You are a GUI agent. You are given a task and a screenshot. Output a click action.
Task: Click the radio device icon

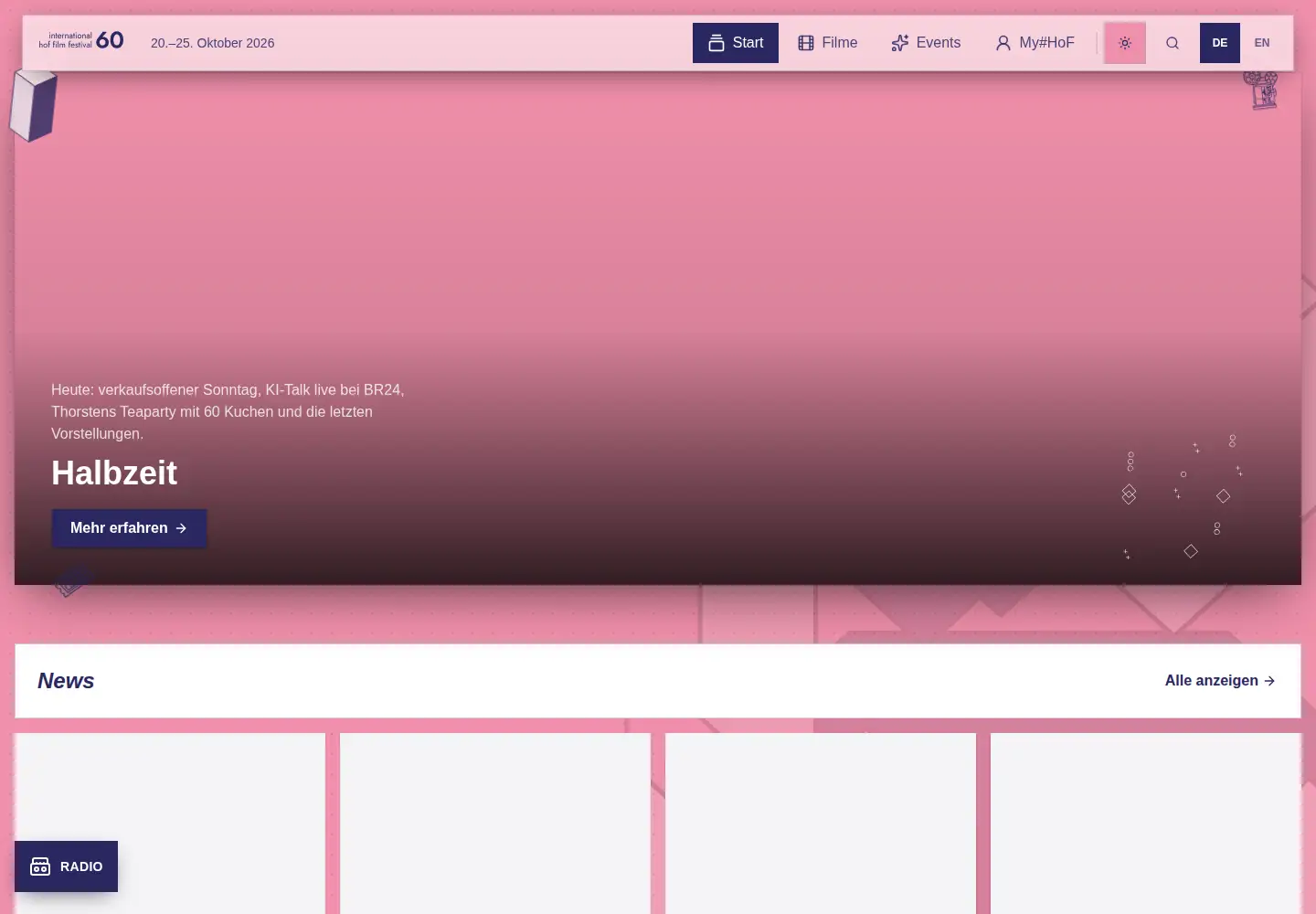pyautogui.click(x=40, y=866)
